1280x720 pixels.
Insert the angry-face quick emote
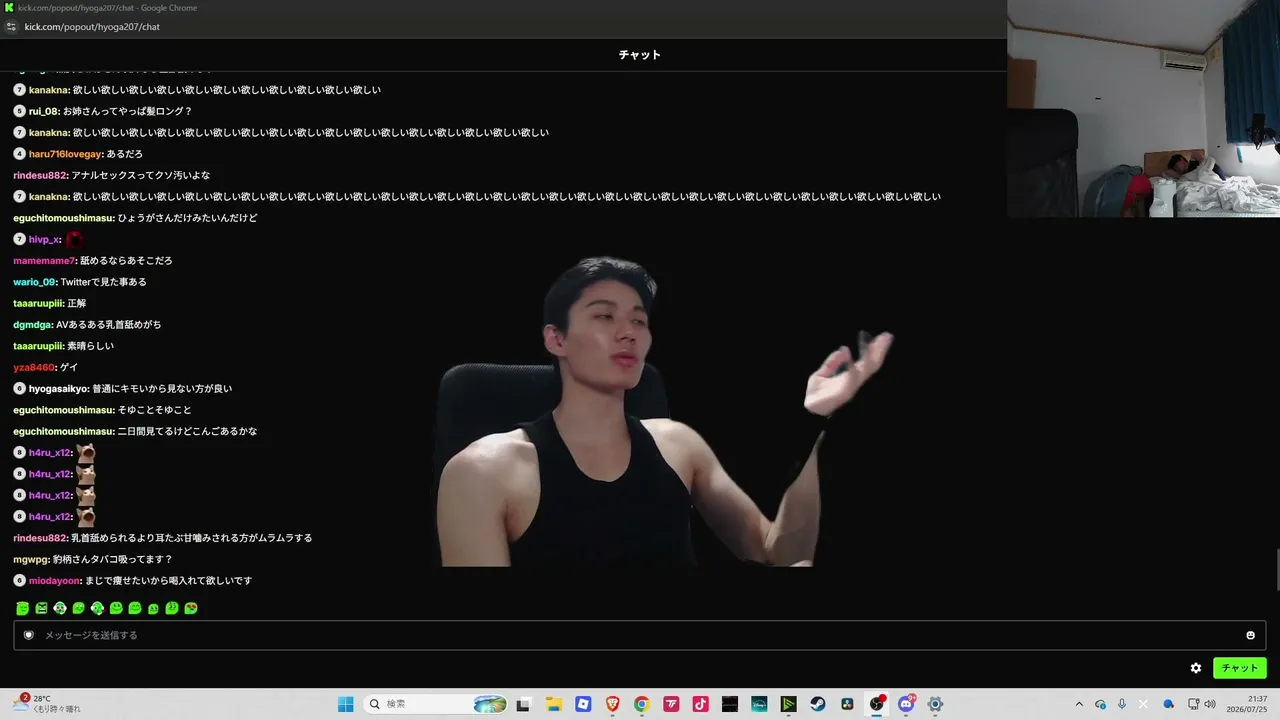(41, 608)
